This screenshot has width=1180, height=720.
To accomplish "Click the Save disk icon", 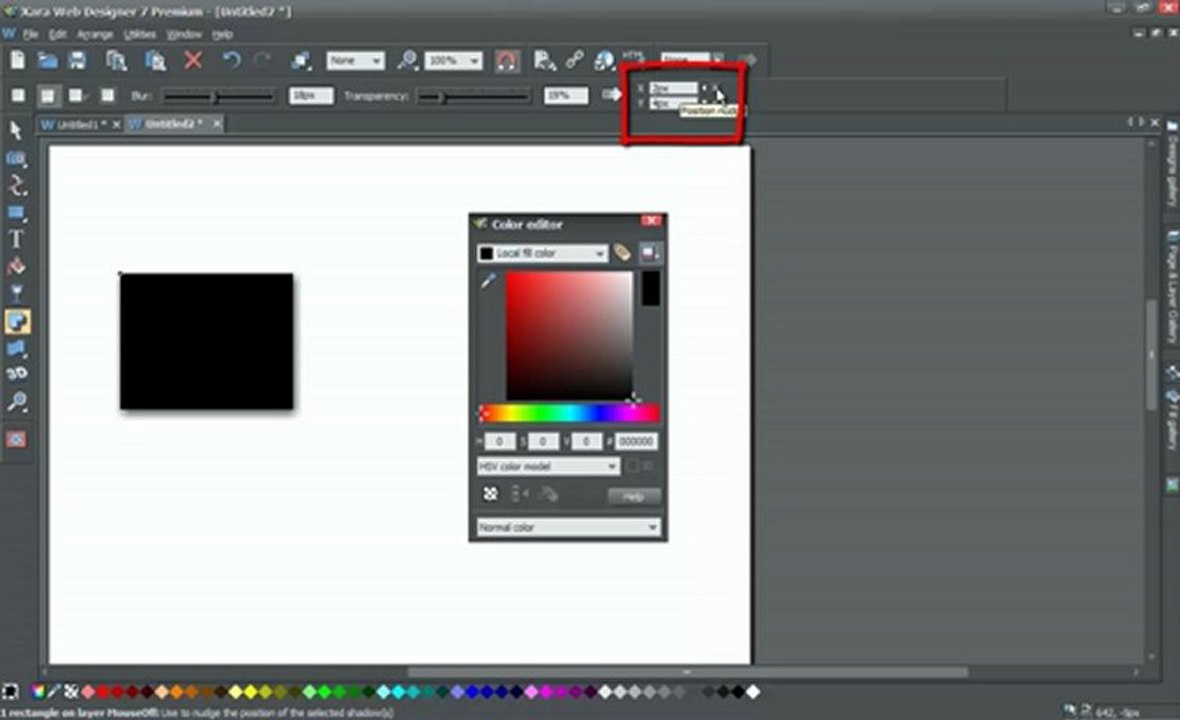I will coord(78,60).
